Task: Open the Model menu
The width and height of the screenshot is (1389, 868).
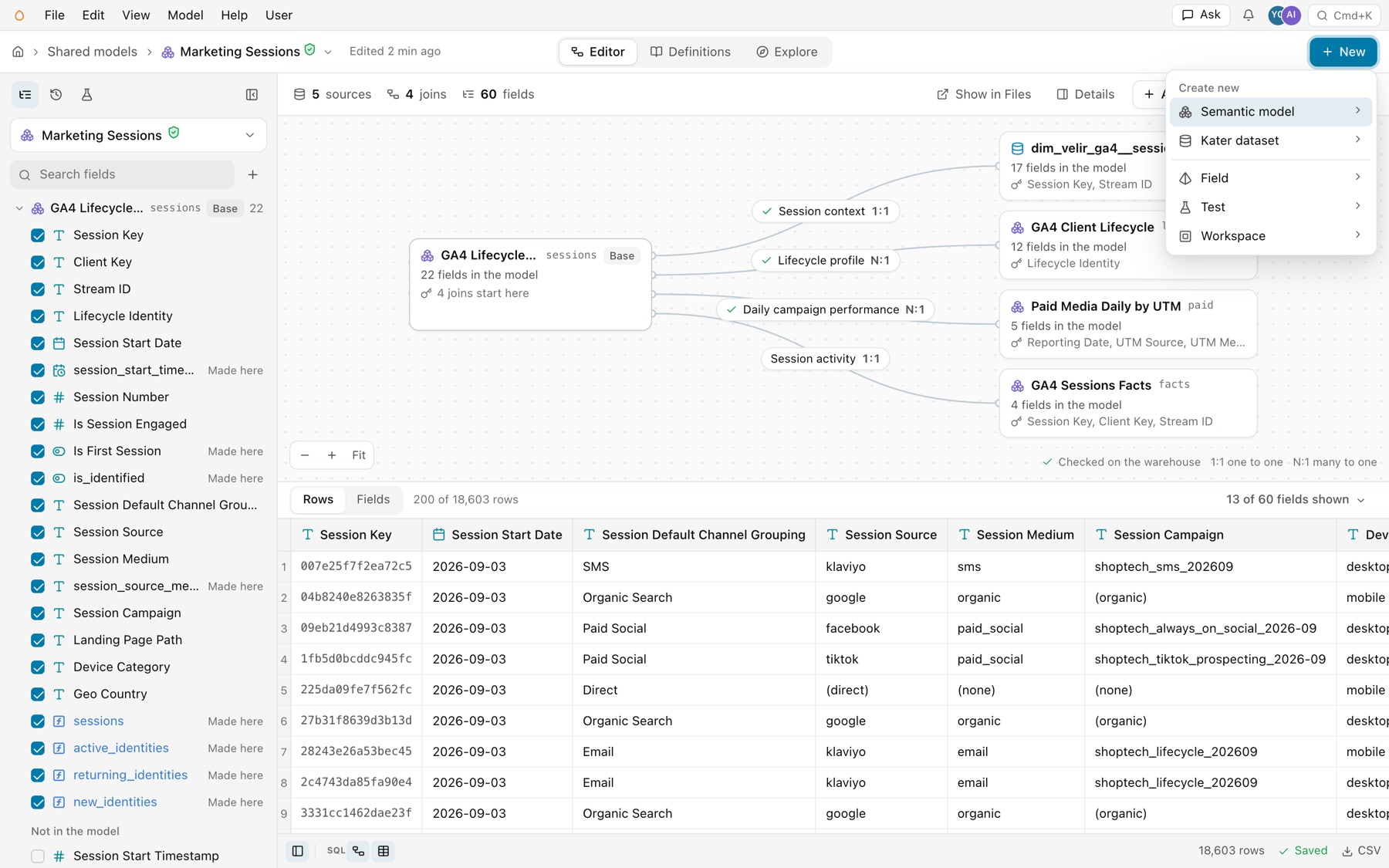Action: [185, 15]
